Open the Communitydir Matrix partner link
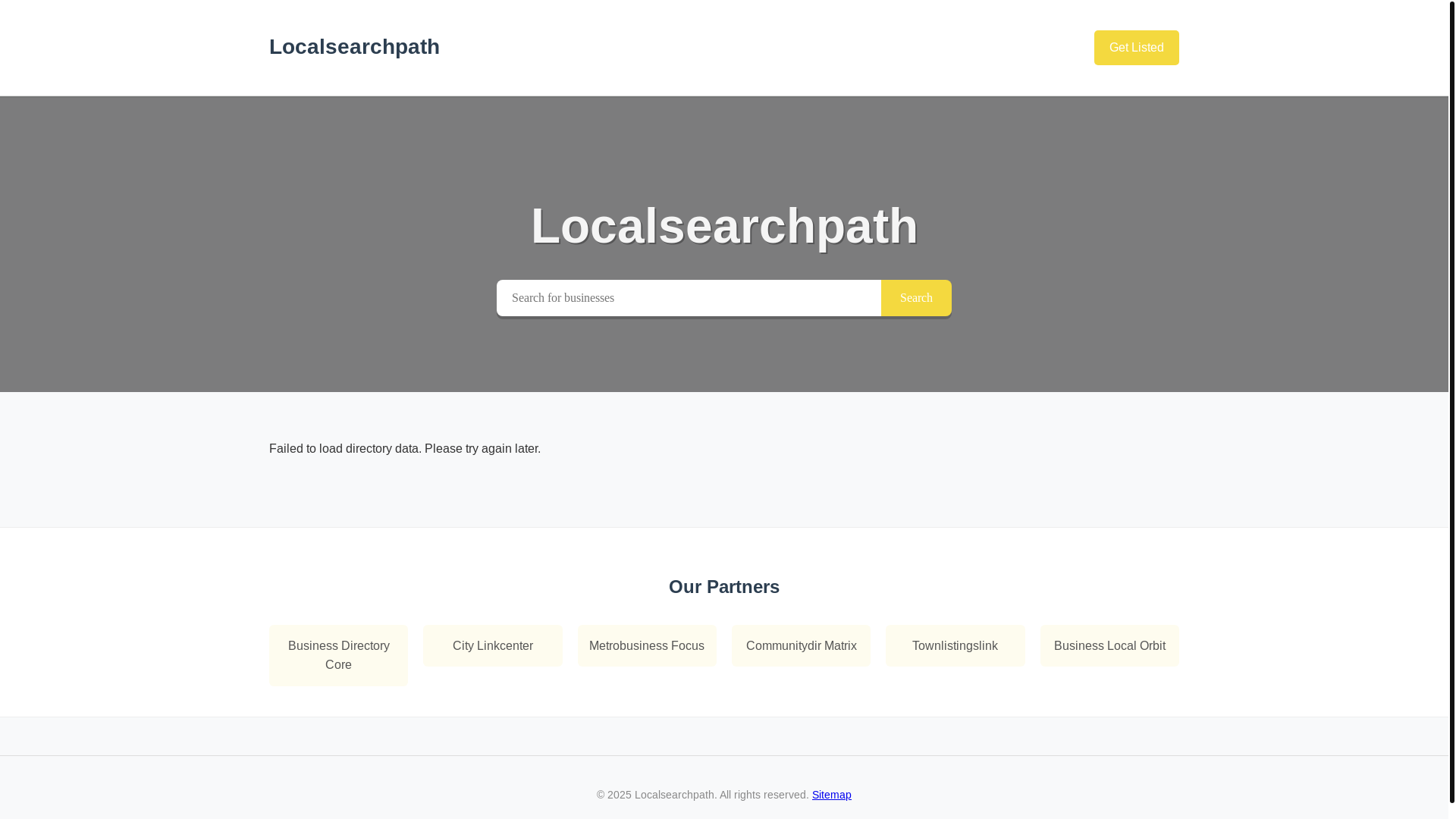1456x819 pixels. (801, 646)
